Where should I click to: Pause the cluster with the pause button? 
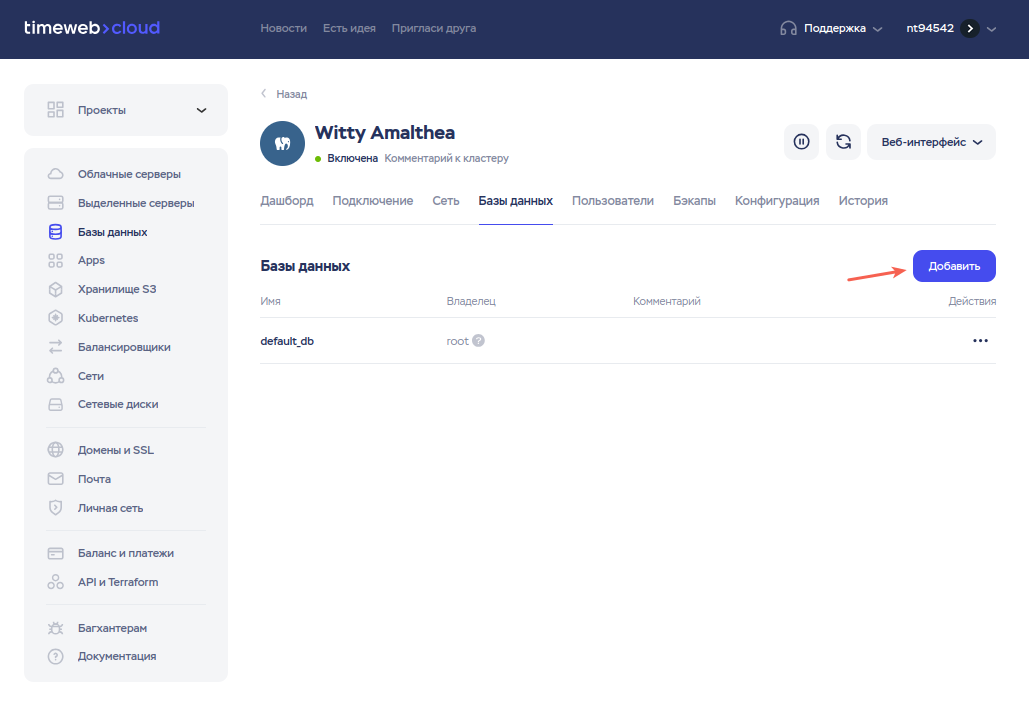(x=801, y=142)
